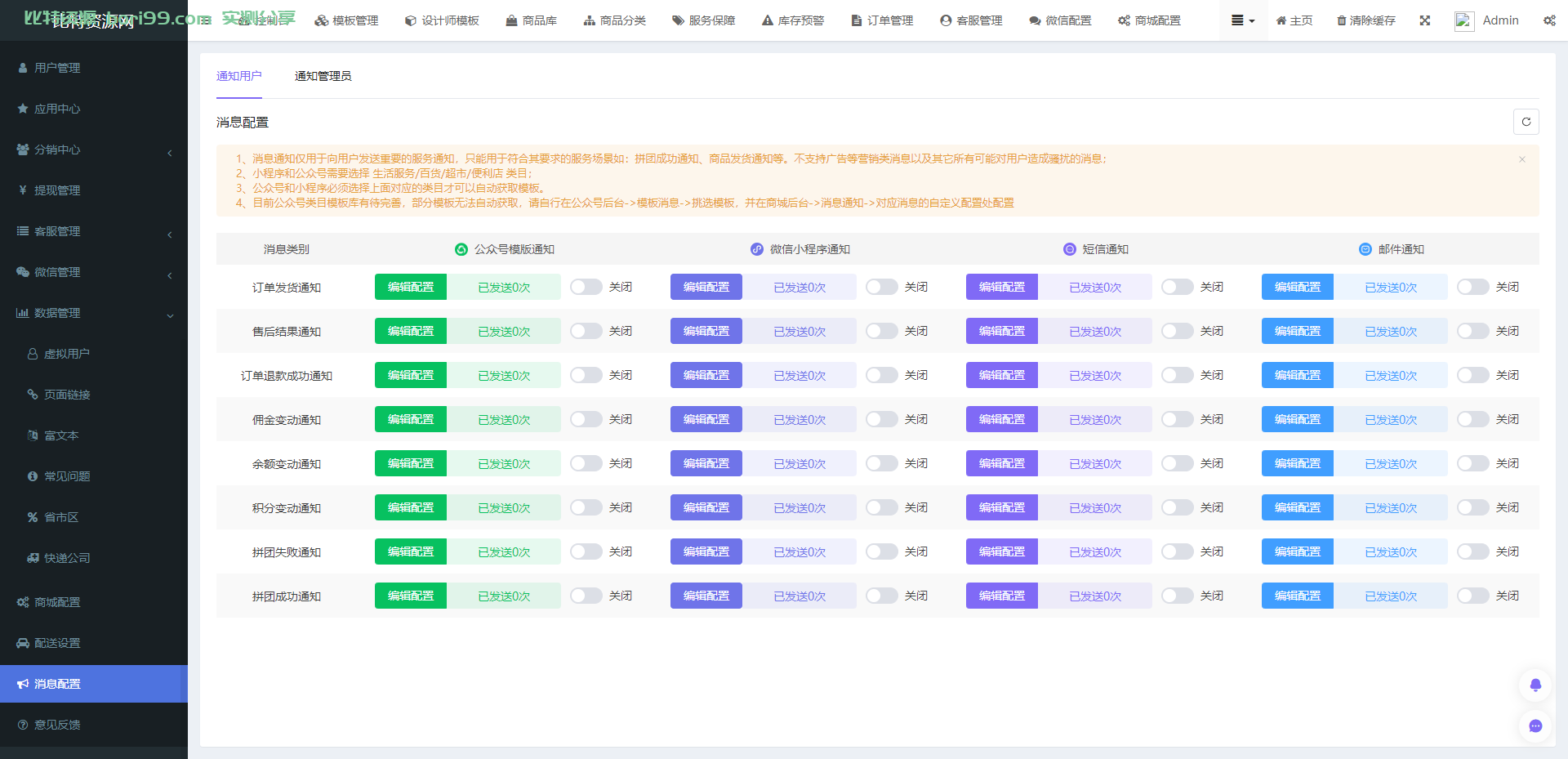Screen dimensions: 1568x759
Task: Expand 分销中心 sidebar chevron
Action: (170, 153)
